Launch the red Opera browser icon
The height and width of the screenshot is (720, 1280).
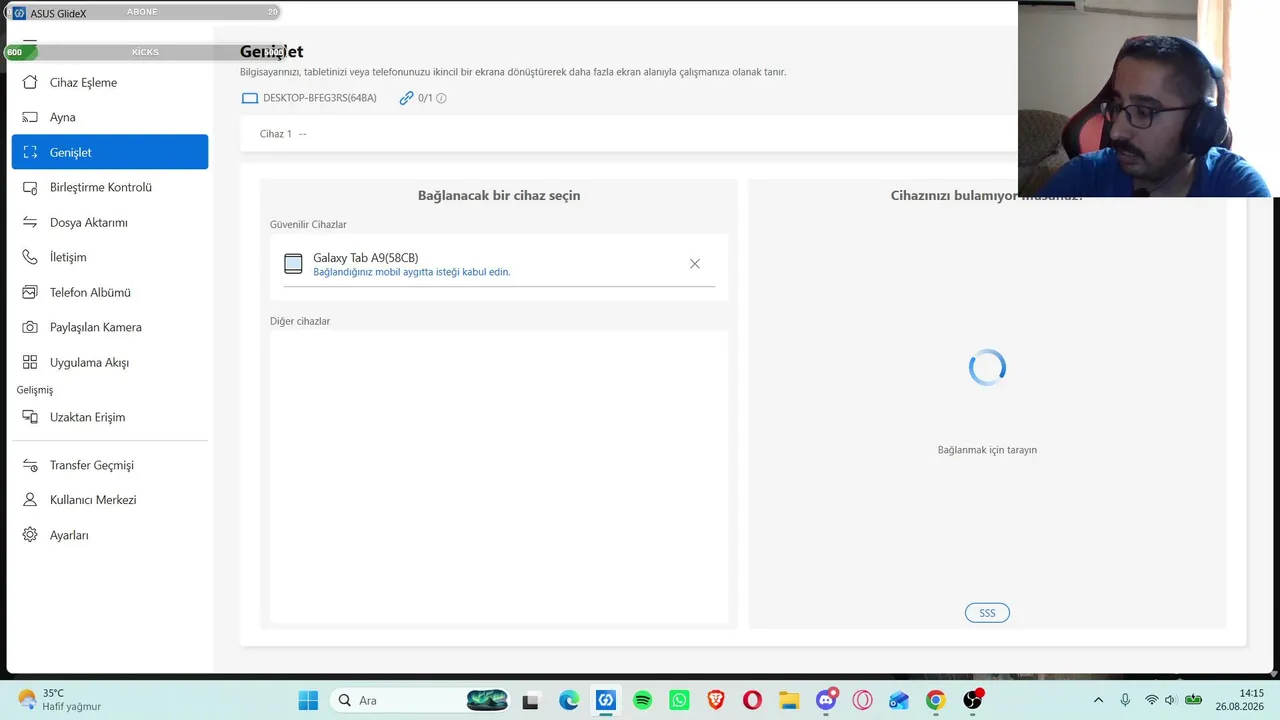752,700
